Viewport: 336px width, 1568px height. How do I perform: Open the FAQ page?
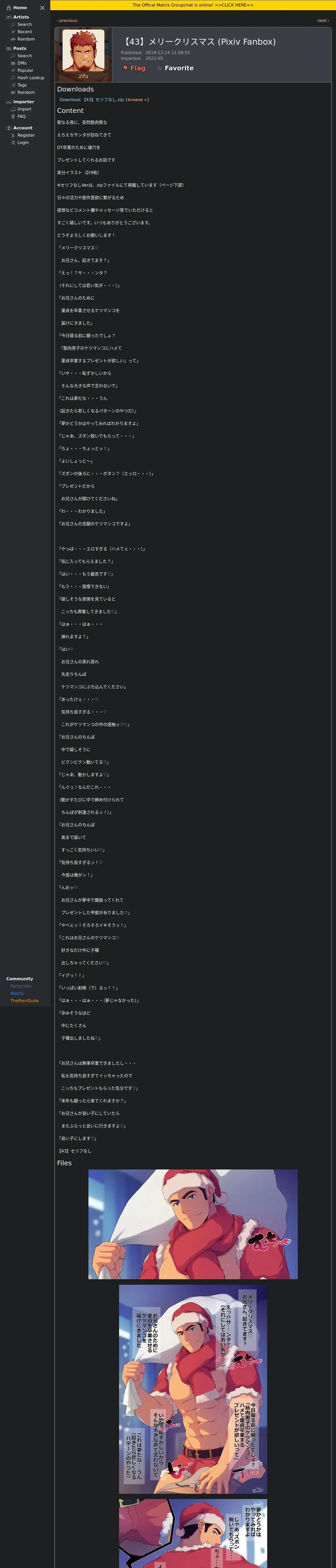click(21, 116)
